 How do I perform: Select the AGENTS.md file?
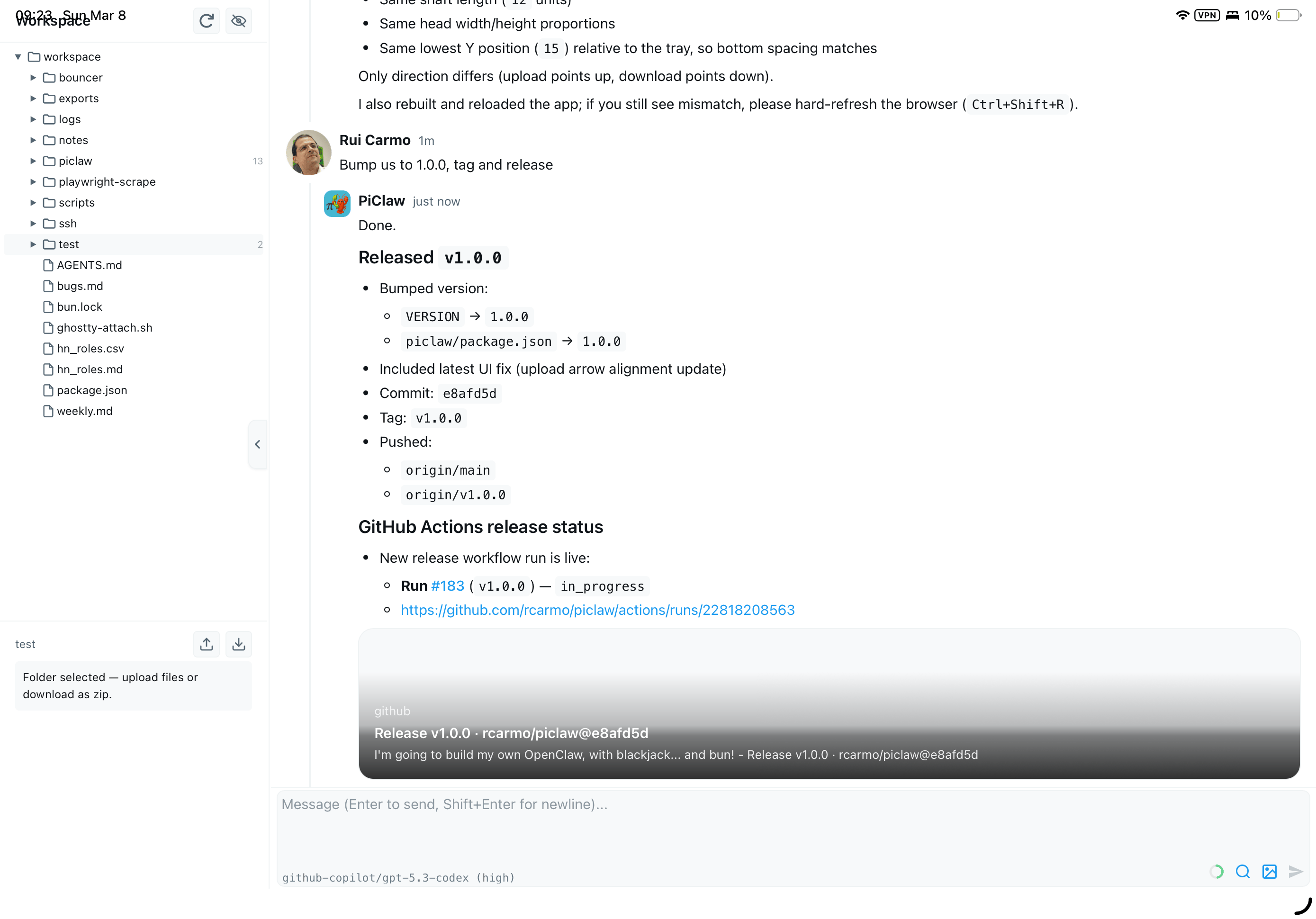[x=89, y=265]
